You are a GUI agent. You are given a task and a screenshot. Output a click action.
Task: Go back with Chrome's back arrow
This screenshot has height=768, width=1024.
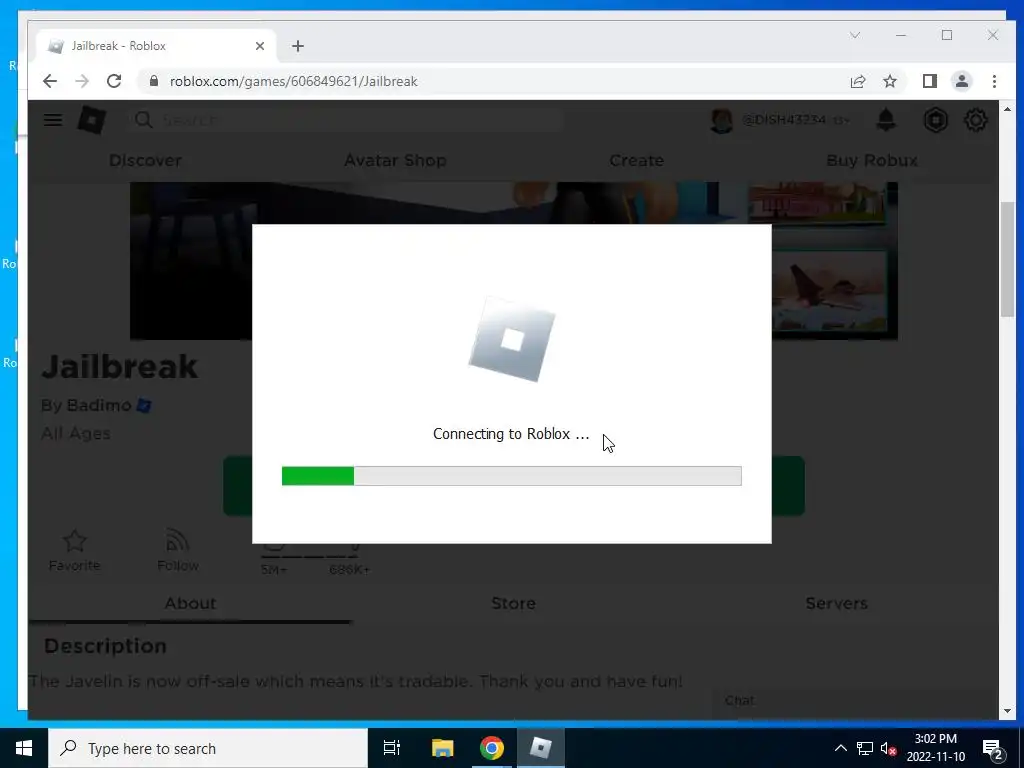[x=50, y=81]
